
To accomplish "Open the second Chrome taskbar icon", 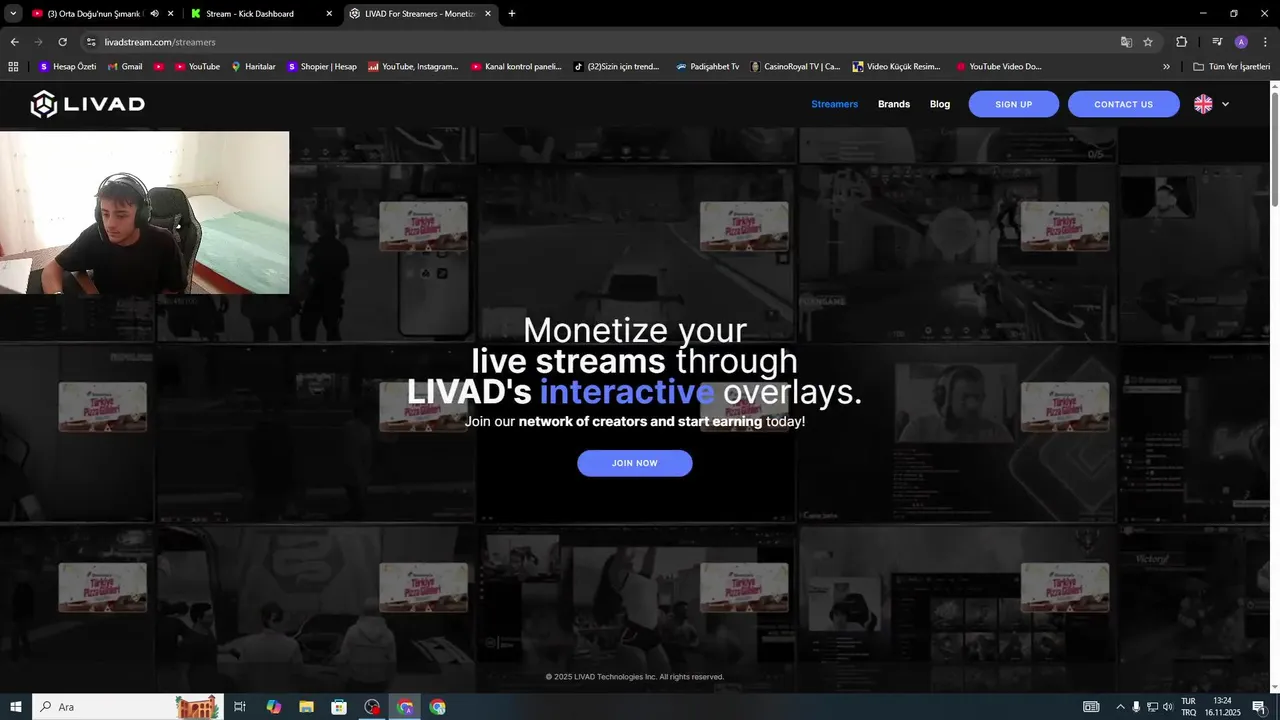I will click(x=437, y=707).
